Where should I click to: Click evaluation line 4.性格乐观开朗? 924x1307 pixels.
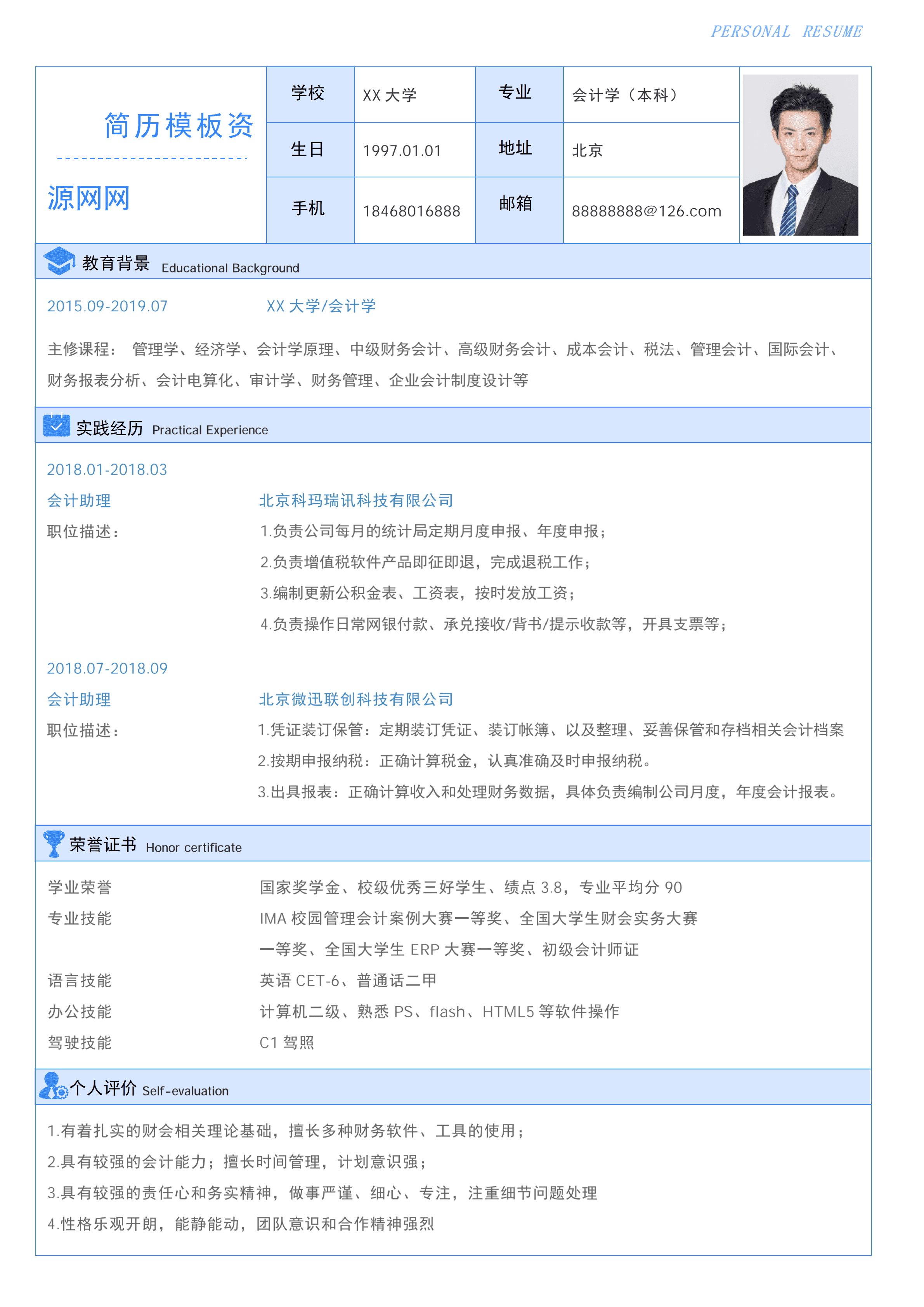click(241, 1224)
